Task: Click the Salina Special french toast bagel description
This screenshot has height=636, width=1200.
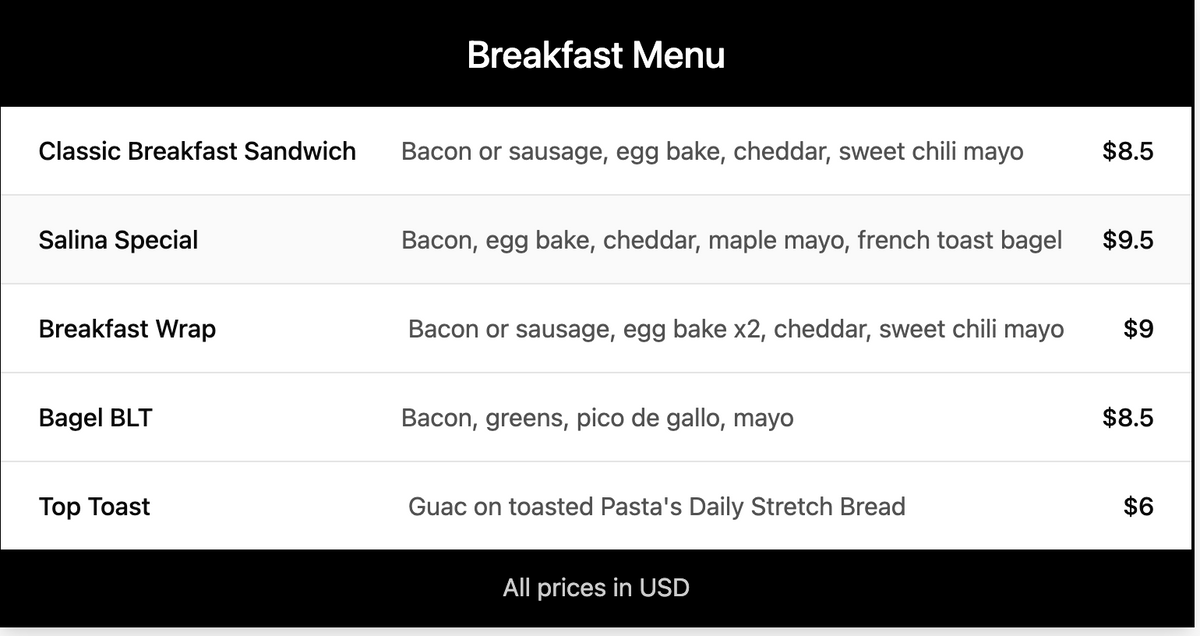Action: (x=731, y=240)
